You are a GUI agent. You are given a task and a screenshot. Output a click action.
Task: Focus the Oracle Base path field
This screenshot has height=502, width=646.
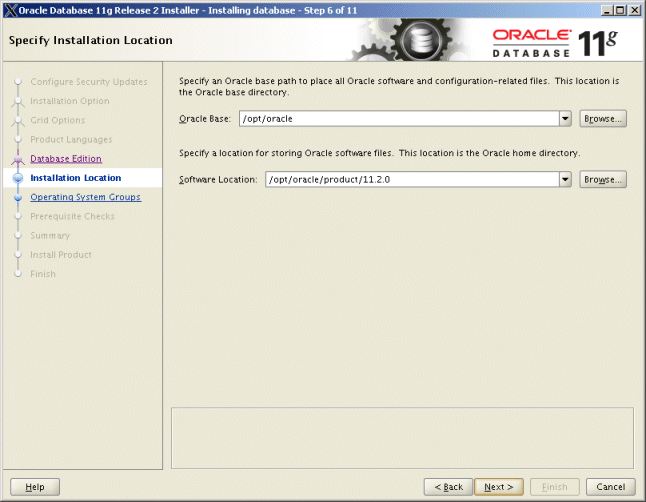coord(399,119)
